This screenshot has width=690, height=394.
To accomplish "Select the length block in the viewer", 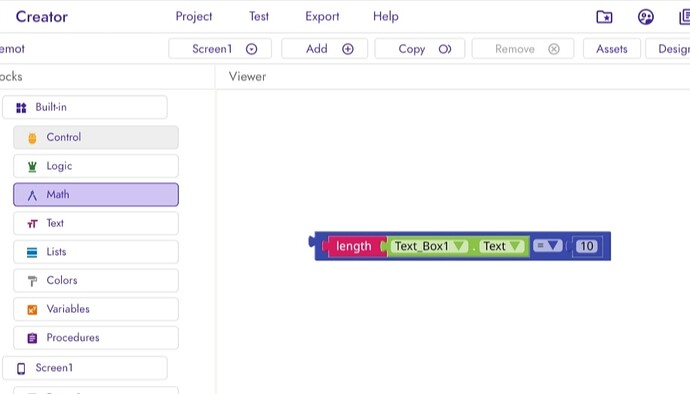I will [353, 246].
